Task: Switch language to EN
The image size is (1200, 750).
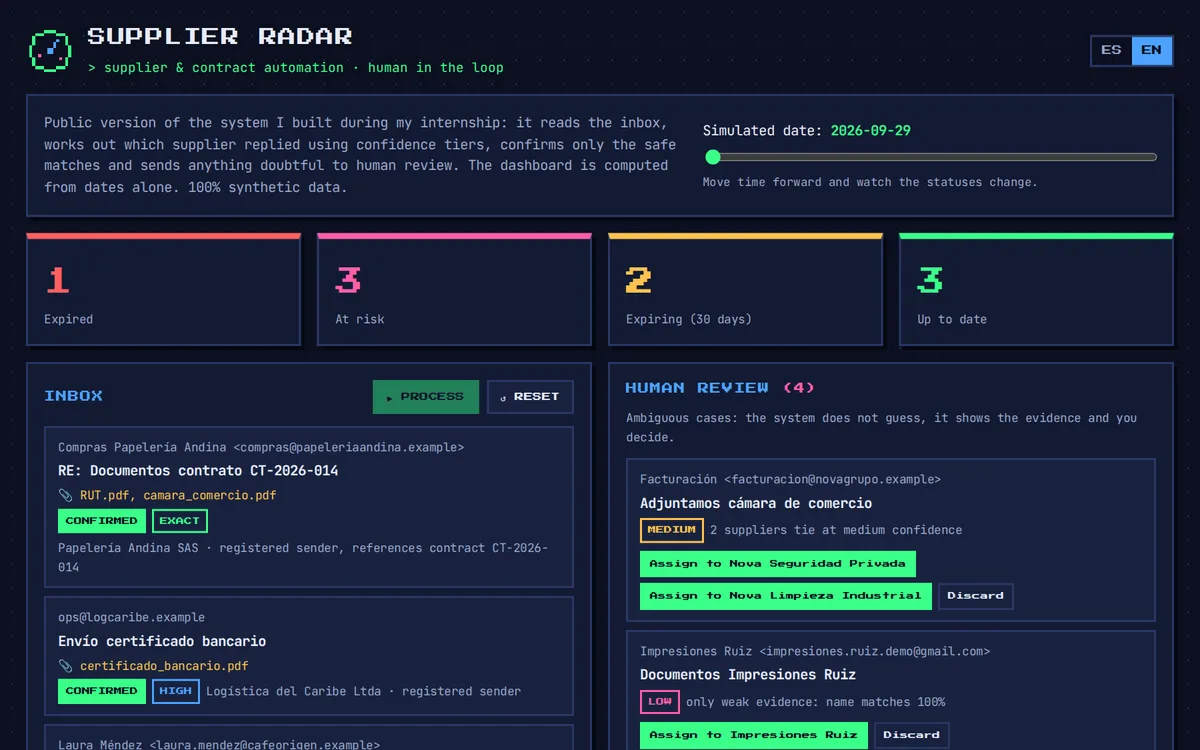Action: pos(1151,50)
